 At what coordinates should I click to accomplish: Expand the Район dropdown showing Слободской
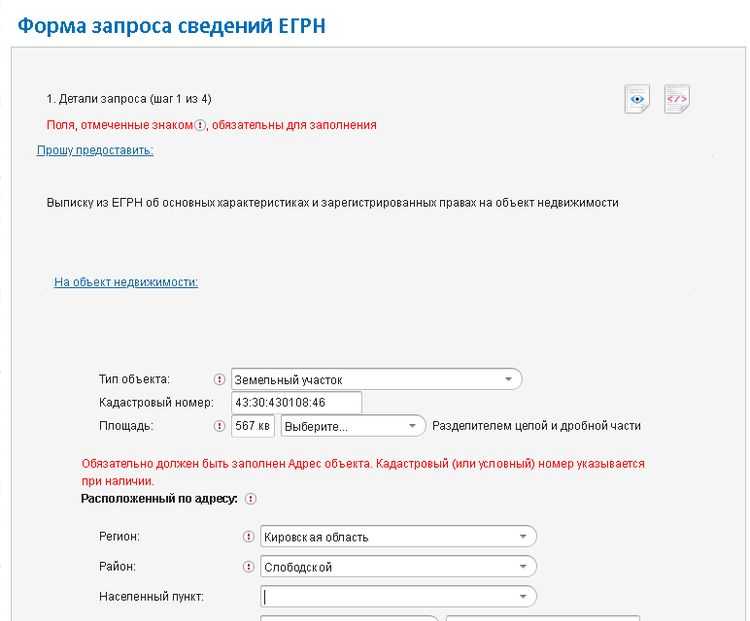point(398,567)
